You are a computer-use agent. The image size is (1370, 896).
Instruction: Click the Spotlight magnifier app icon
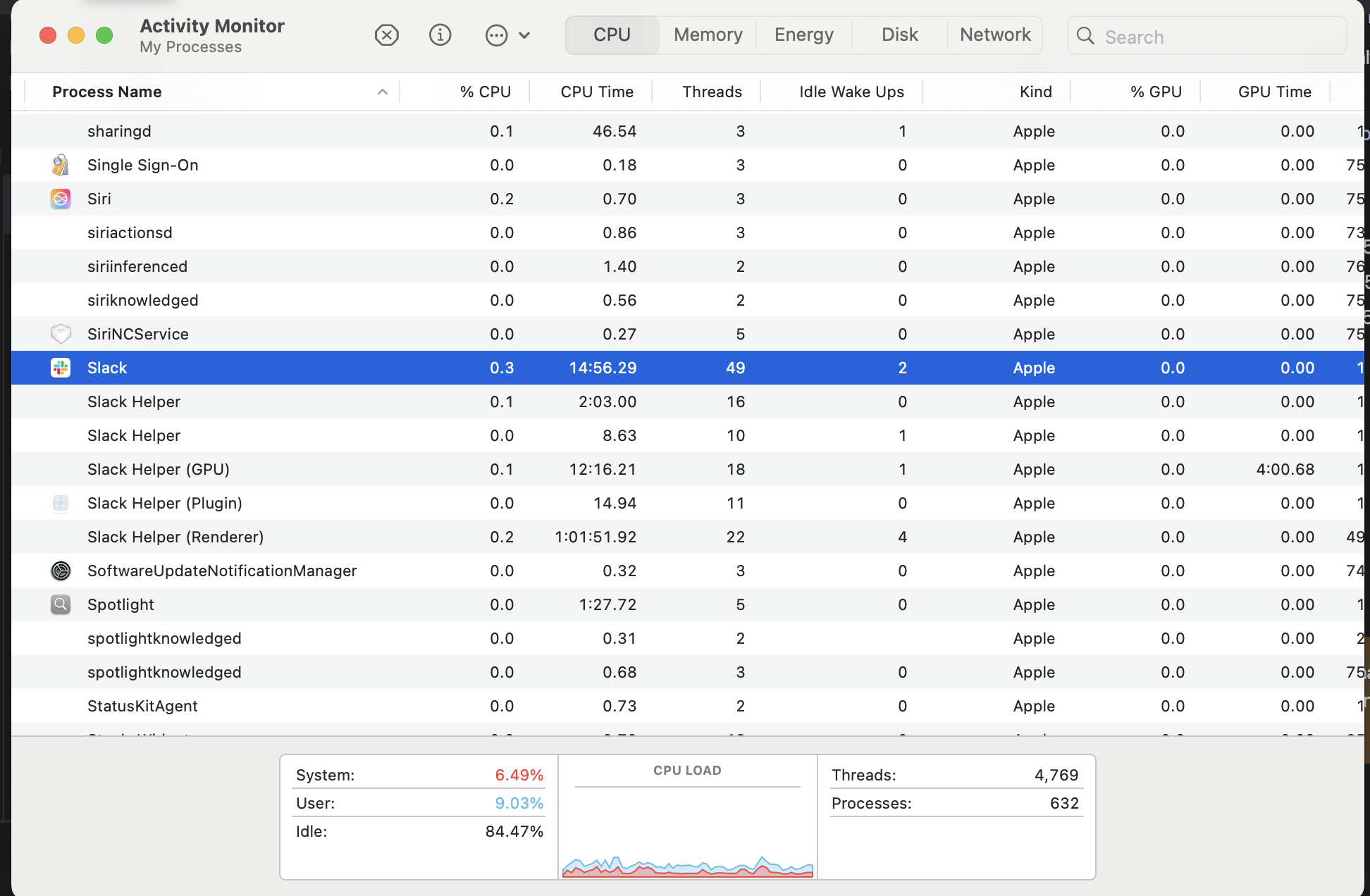61,604
